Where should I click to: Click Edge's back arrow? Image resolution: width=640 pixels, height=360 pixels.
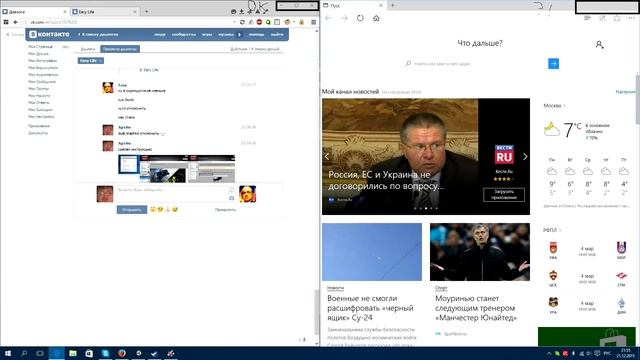pyautogui.click(x=329, y=18)
